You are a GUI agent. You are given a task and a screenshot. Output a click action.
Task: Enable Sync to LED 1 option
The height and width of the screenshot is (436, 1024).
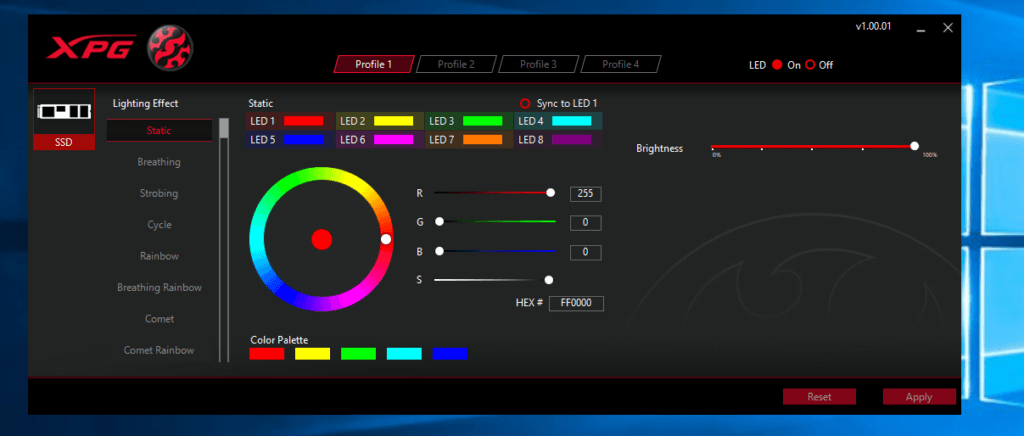pos(525,103)
